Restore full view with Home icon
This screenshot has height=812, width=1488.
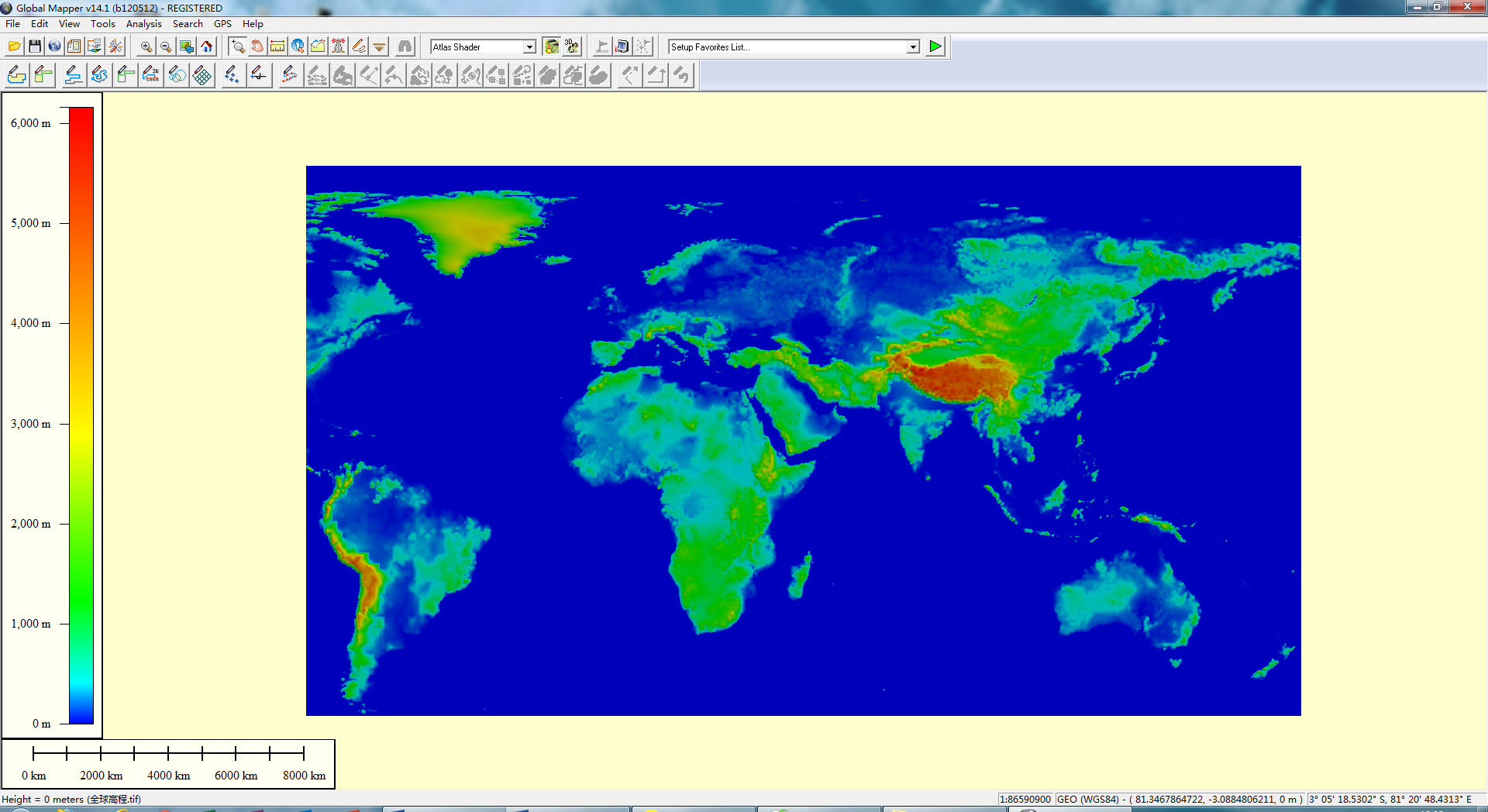pyautogui.click(x=206, y=46)
